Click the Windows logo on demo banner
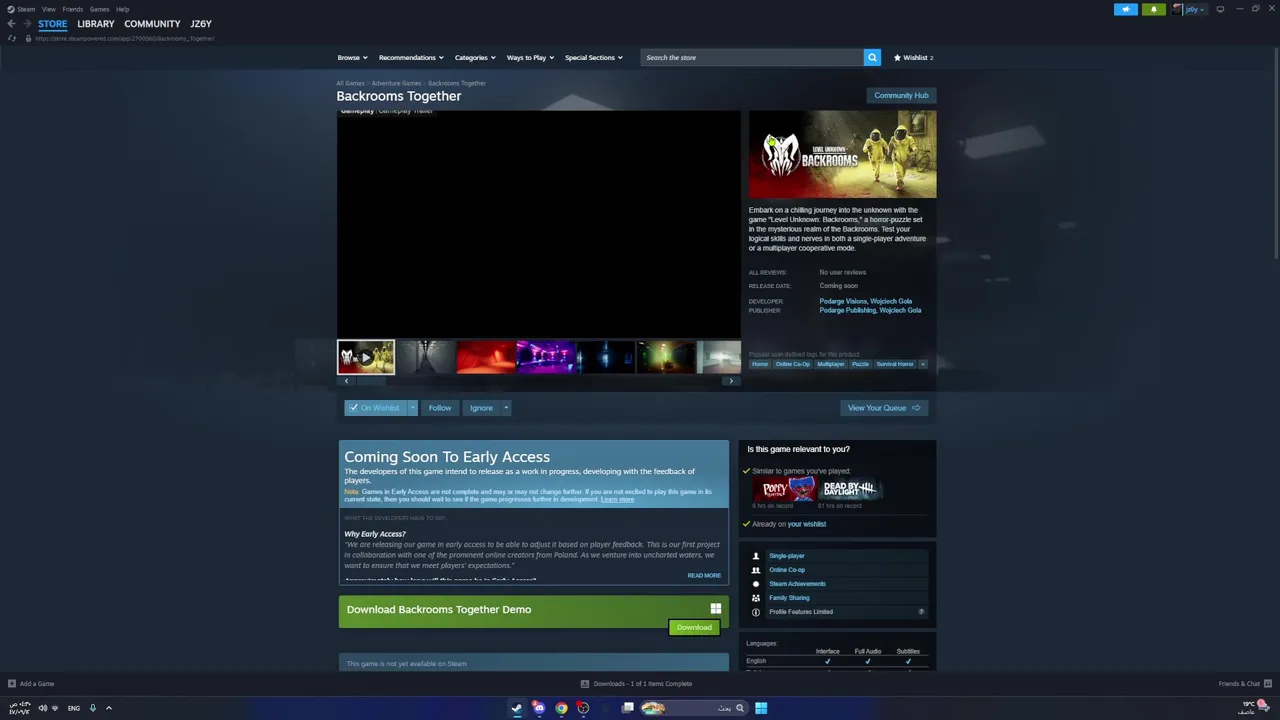1280x720 pixels. click(x=716, y=608)
